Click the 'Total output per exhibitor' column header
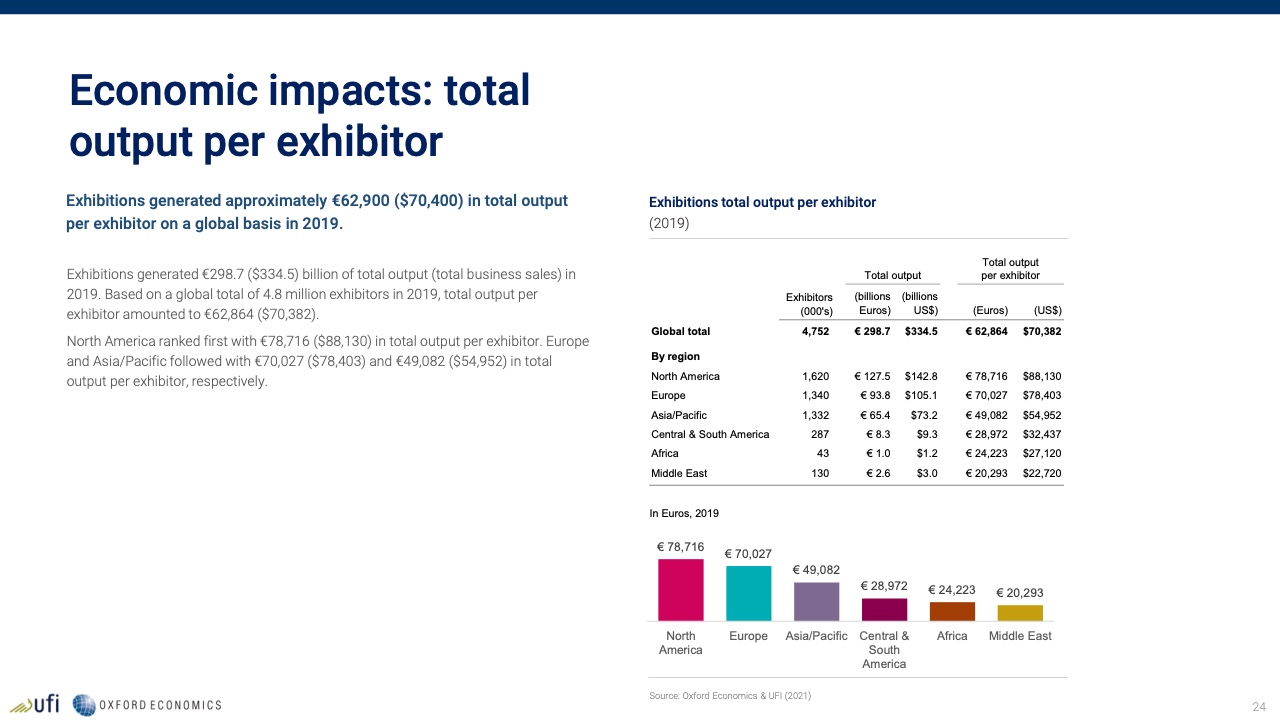This screenshot has height=720, width=1280. pos(1010,269)
